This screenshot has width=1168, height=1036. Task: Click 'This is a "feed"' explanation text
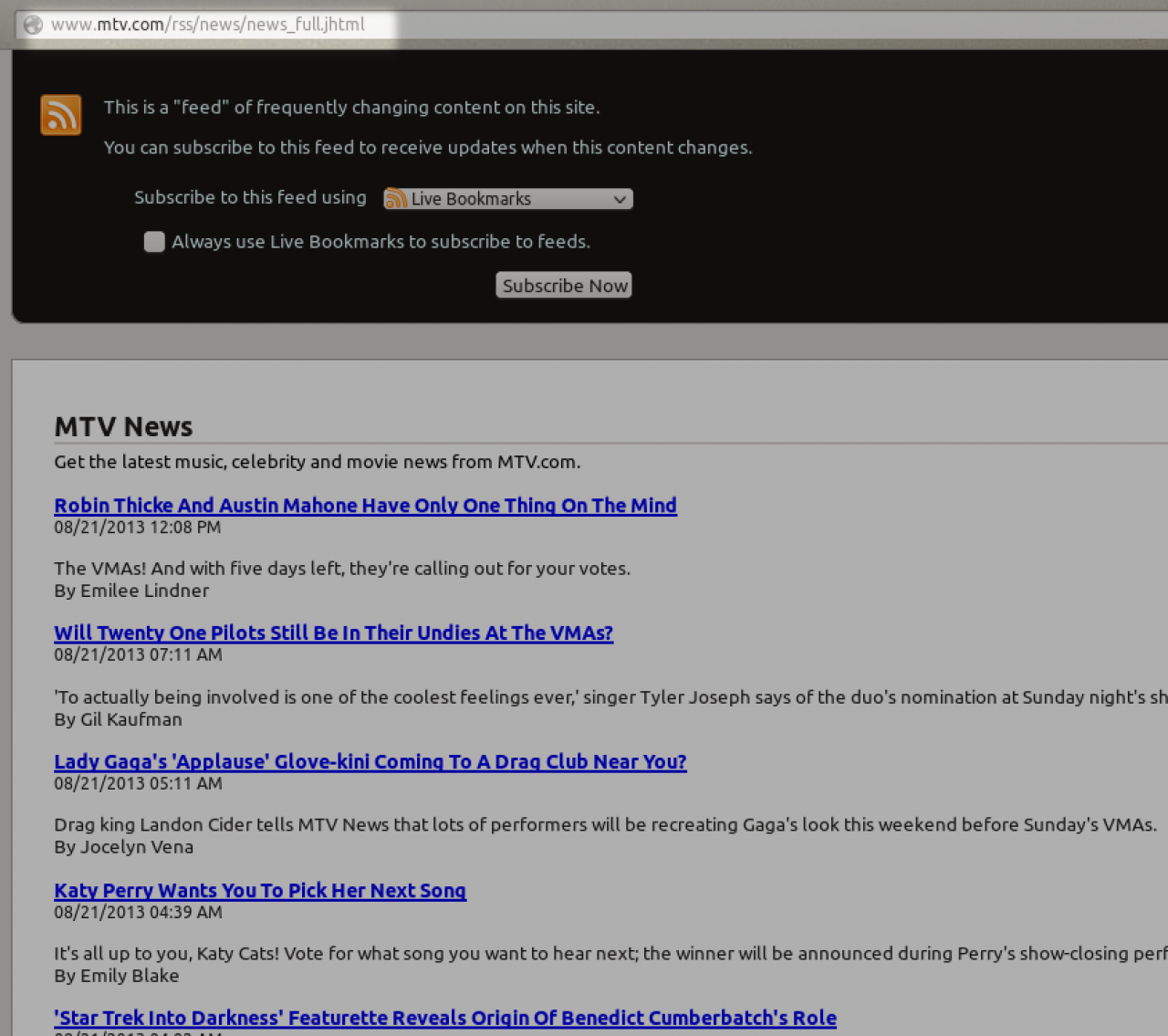coord(351,108)
